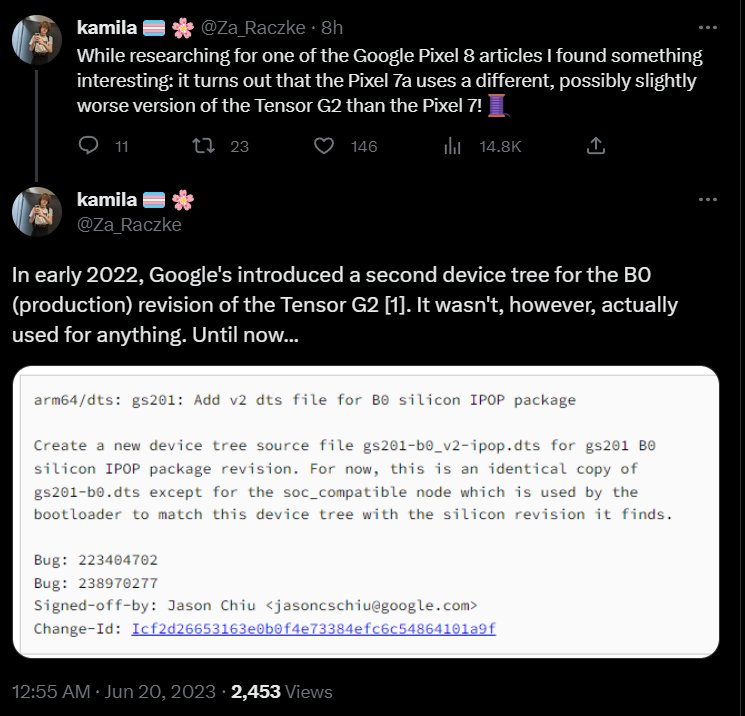This screenshot has height=716, width=745.
Task: Open the attached commit message image
Action: tap(366, 512)
